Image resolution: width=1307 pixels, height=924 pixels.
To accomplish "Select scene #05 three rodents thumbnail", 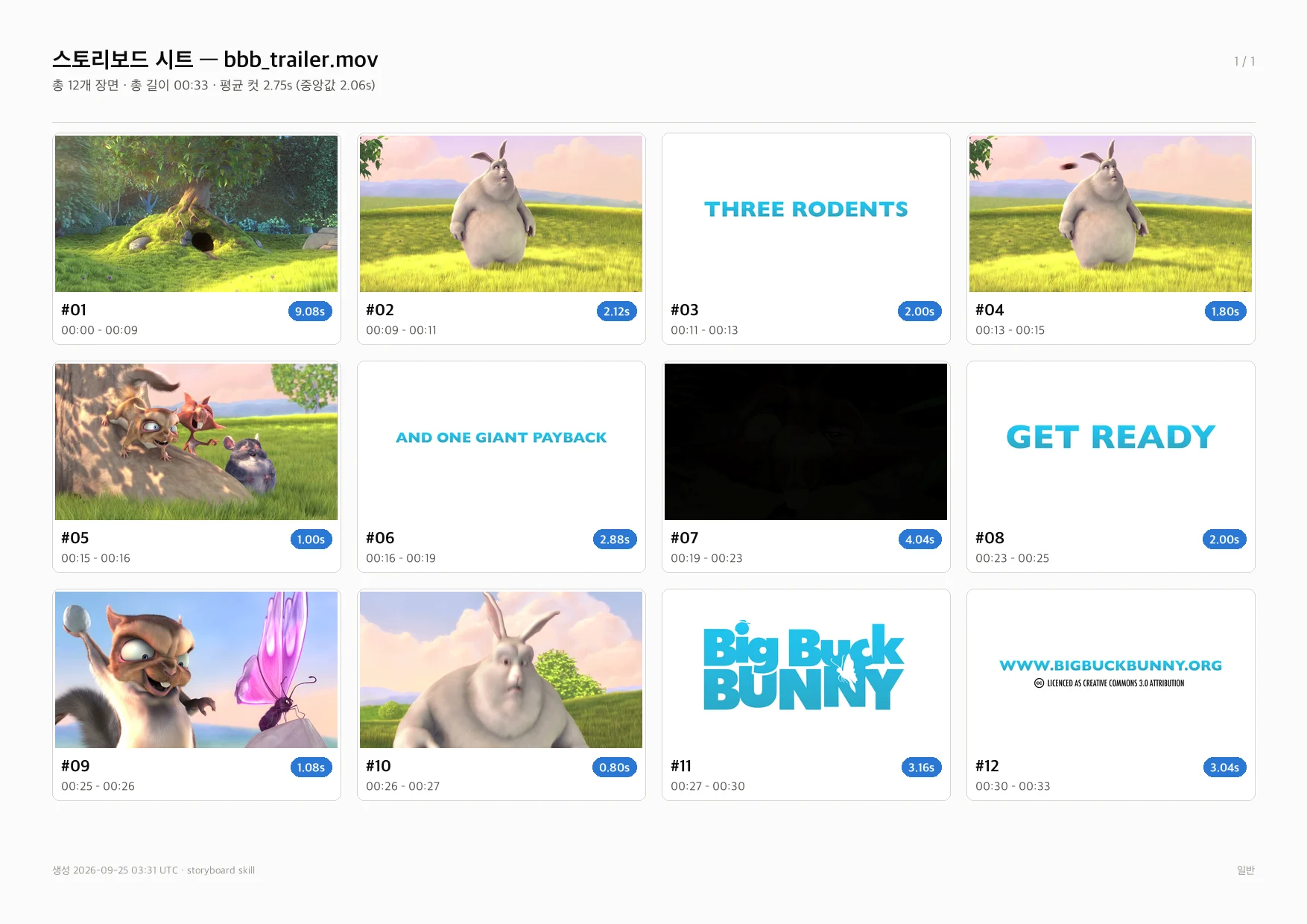I will pos(196,442).
